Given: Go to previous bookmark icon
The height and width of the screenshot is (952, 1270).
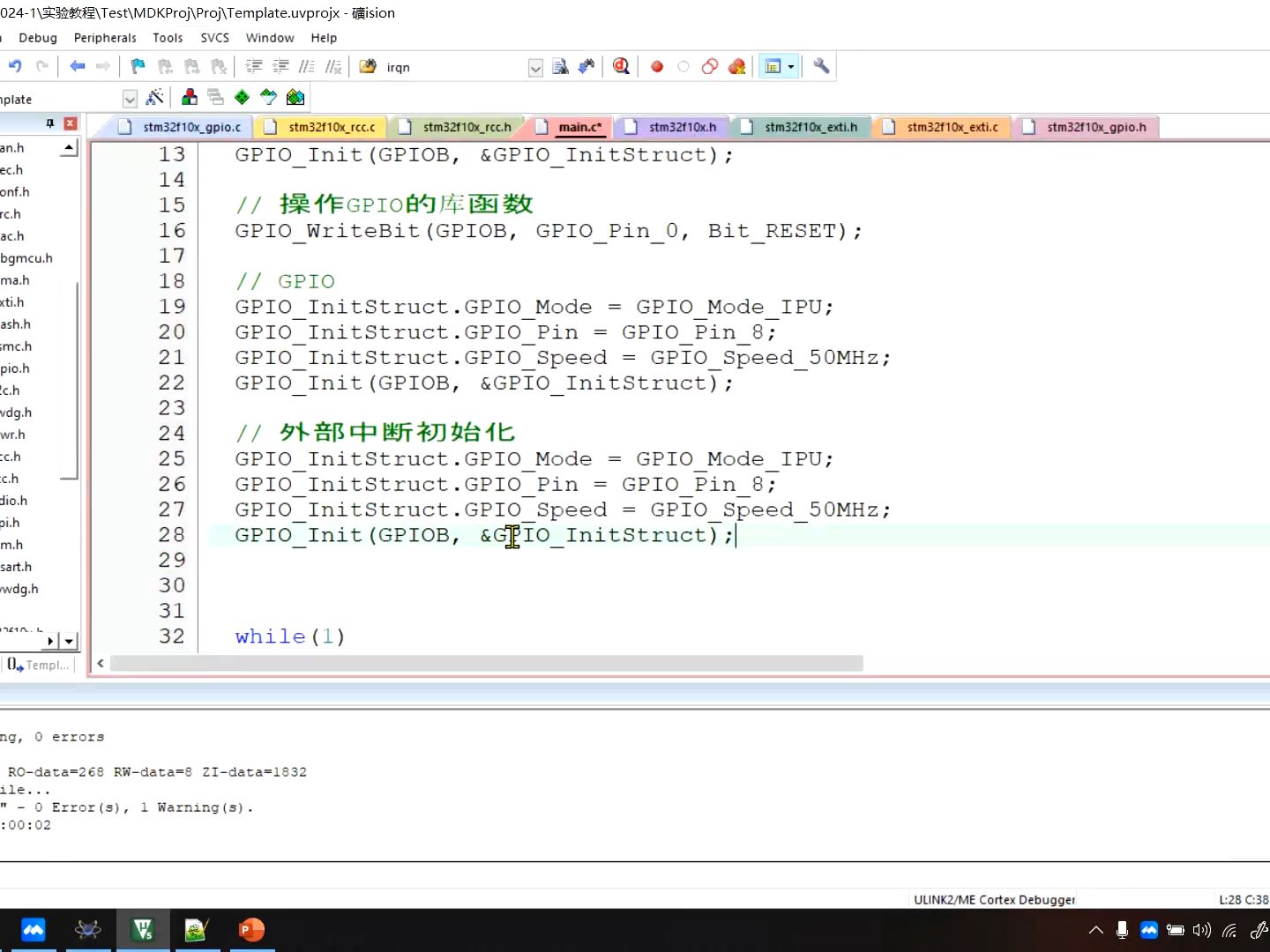Looking at the screenshot, I should click(x=165, y=66).
